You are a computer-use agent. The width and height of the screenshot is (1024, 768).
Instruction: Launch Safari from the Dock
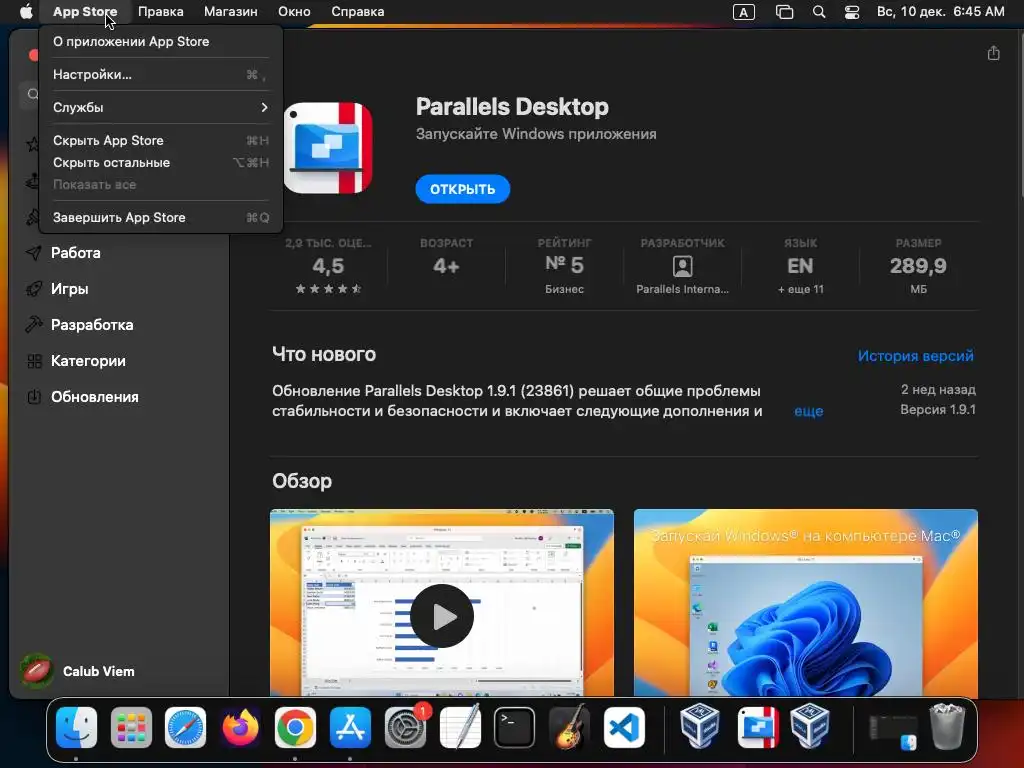[x=185, y=727]
